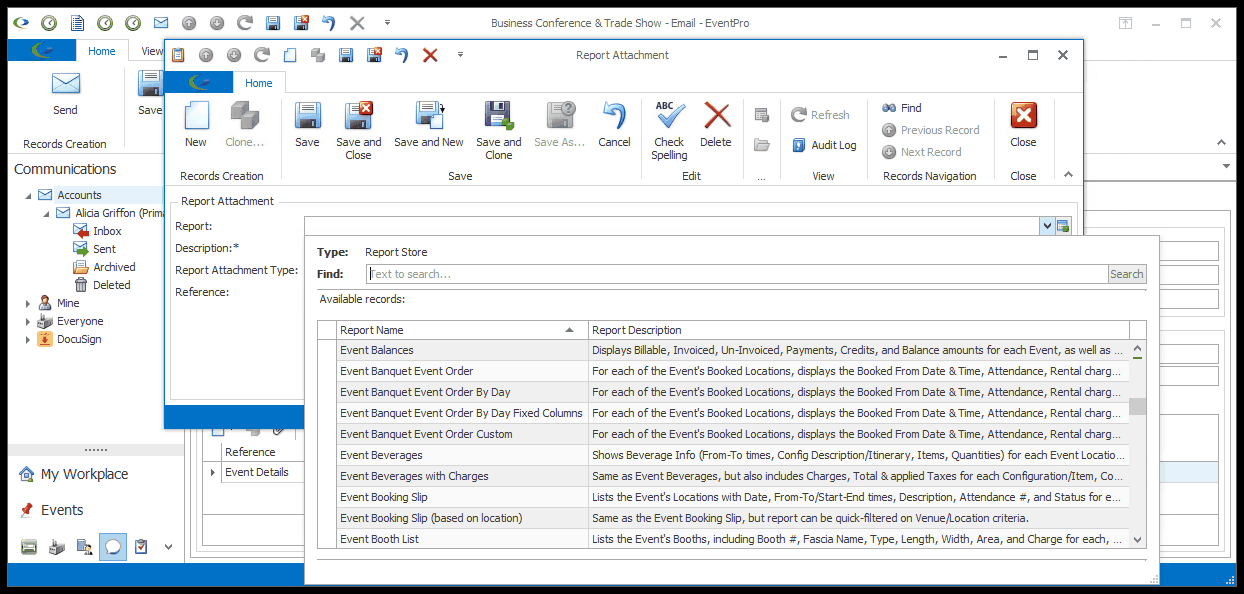Open the Report field dropdown arrow

1047,226
